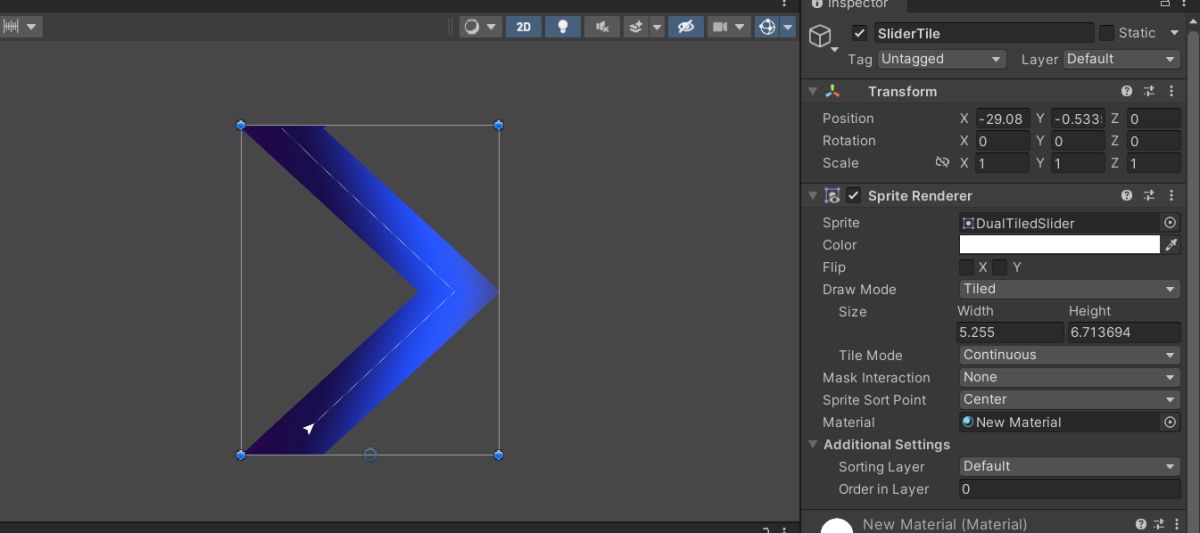The height and width of the screenshot is (533, 1200).
Task: Edit the SliderTile name field
Action: point(984,33)
